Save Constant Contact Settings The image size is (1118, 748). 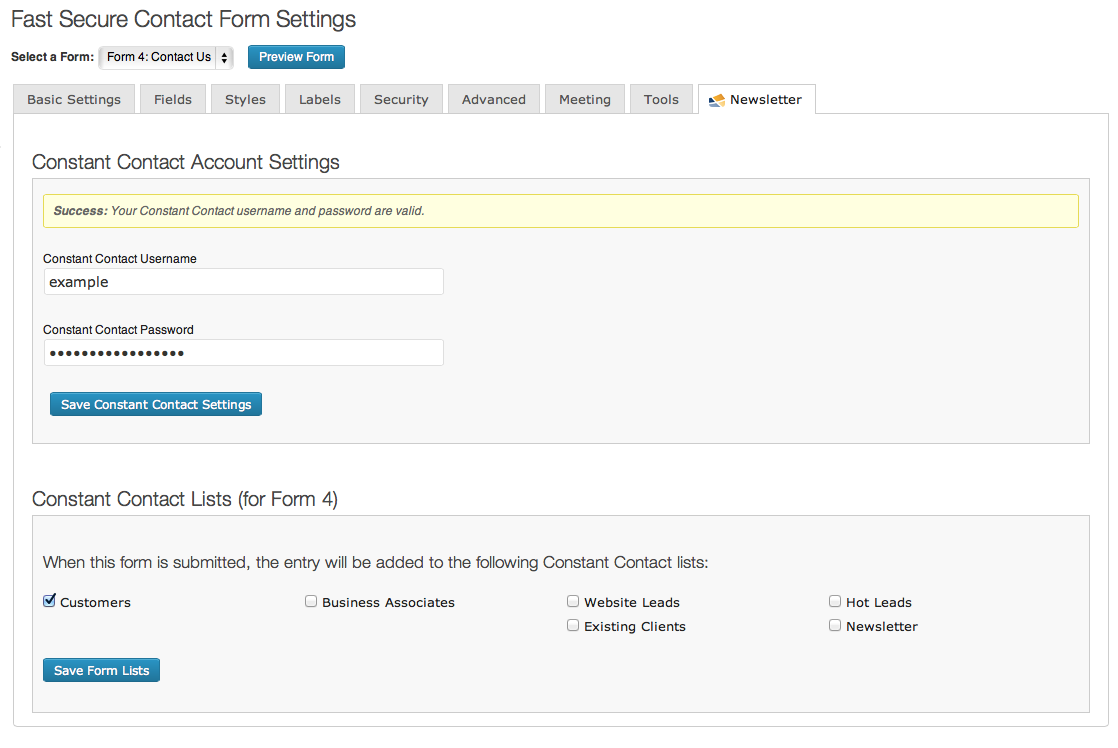pos(156,404)
